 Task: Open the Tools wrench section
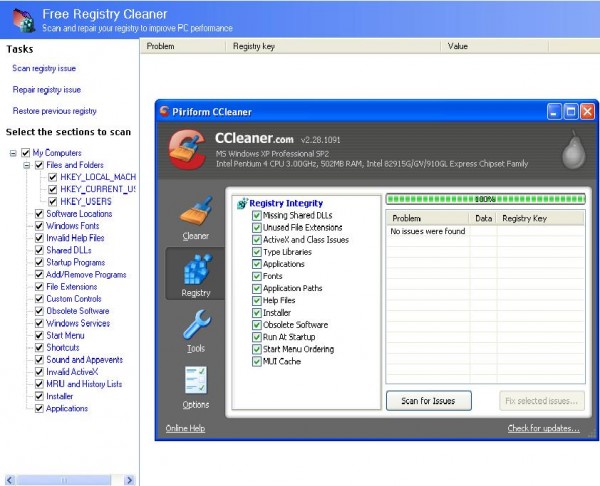click(x=196, y=331)
